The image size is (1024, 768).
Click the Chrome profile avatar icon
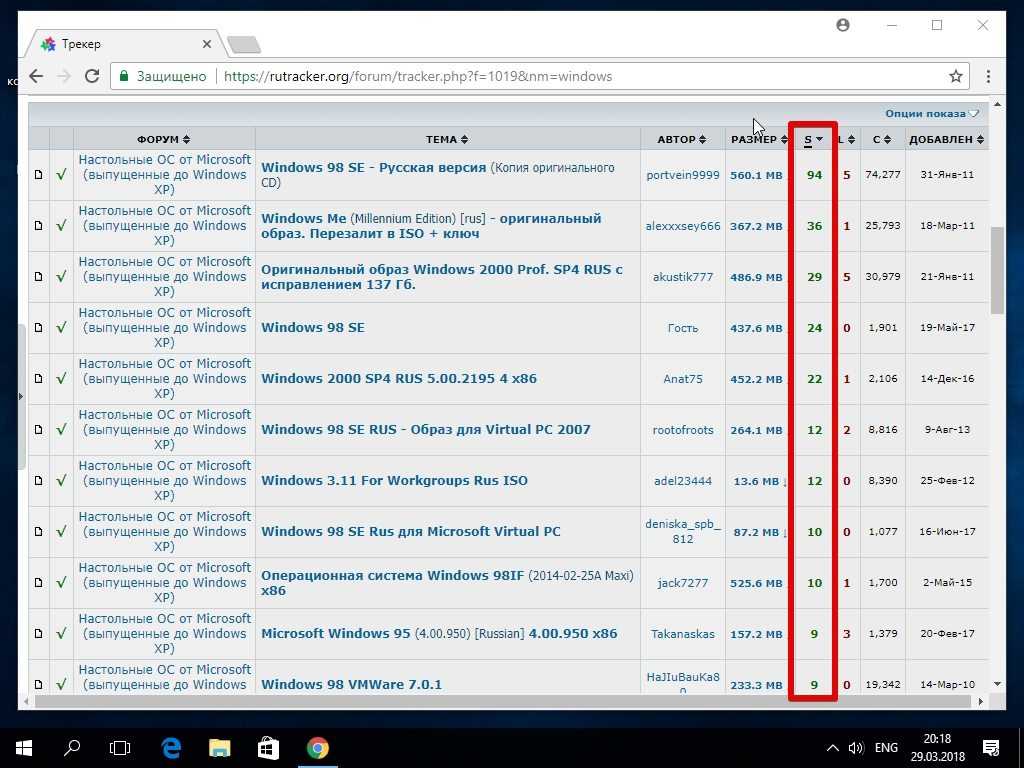point(843,25)
